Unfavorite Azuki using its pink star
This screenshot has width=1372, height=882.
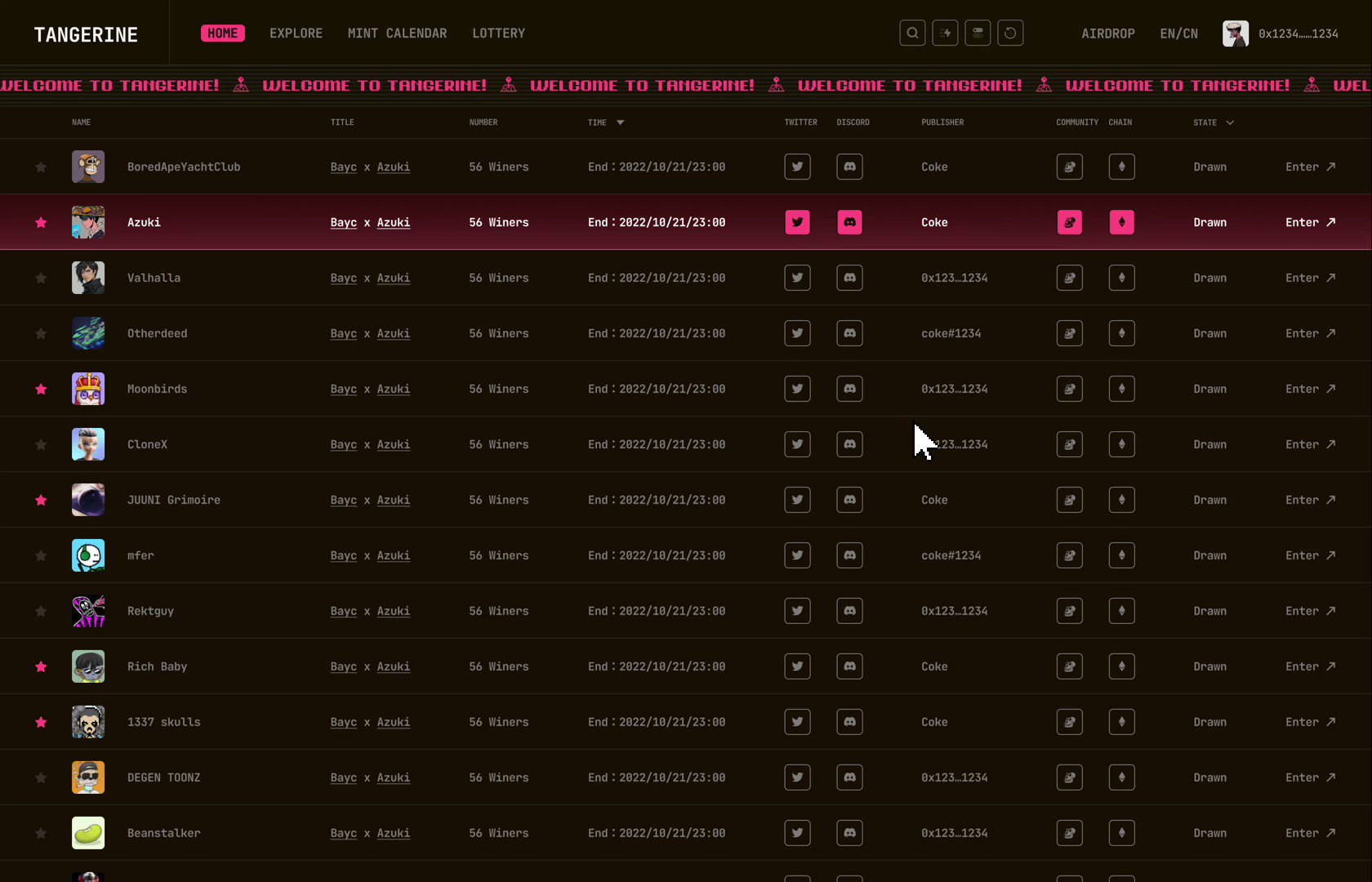click(41, 223)
